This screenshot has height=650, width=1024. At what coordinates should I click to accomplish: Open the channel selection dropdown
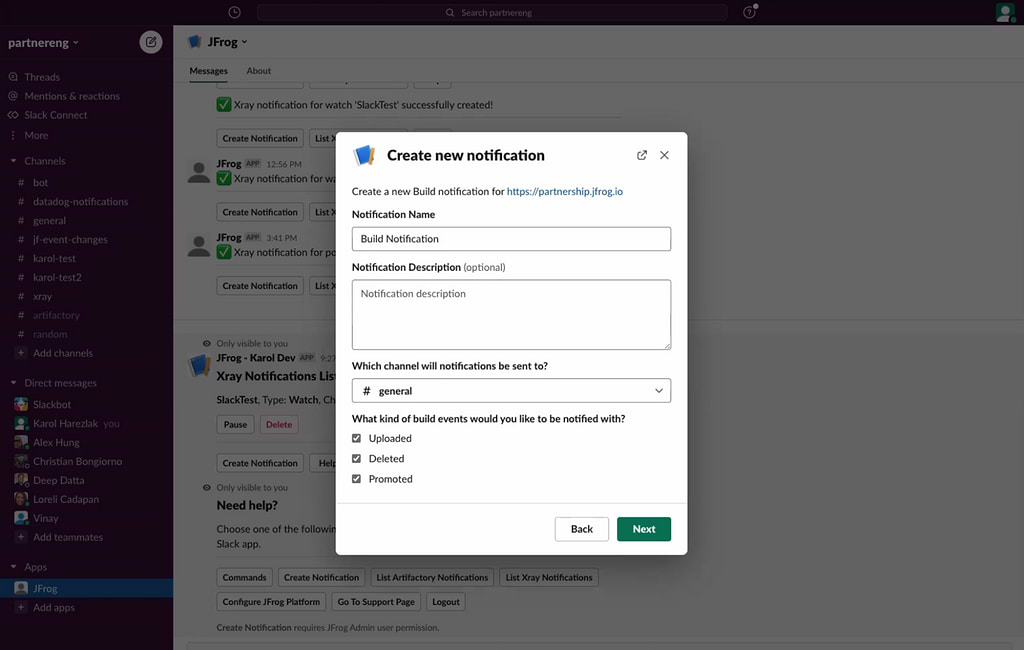pos(511,391)
